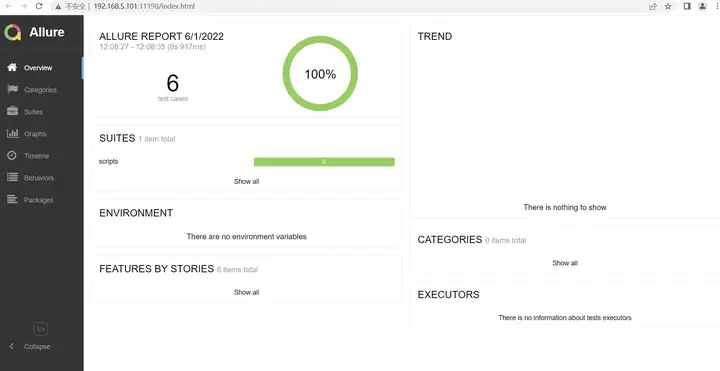Click the FEATURES BY STORIES heading
This screenshot has width=720, height=371.
pos(157,269)
